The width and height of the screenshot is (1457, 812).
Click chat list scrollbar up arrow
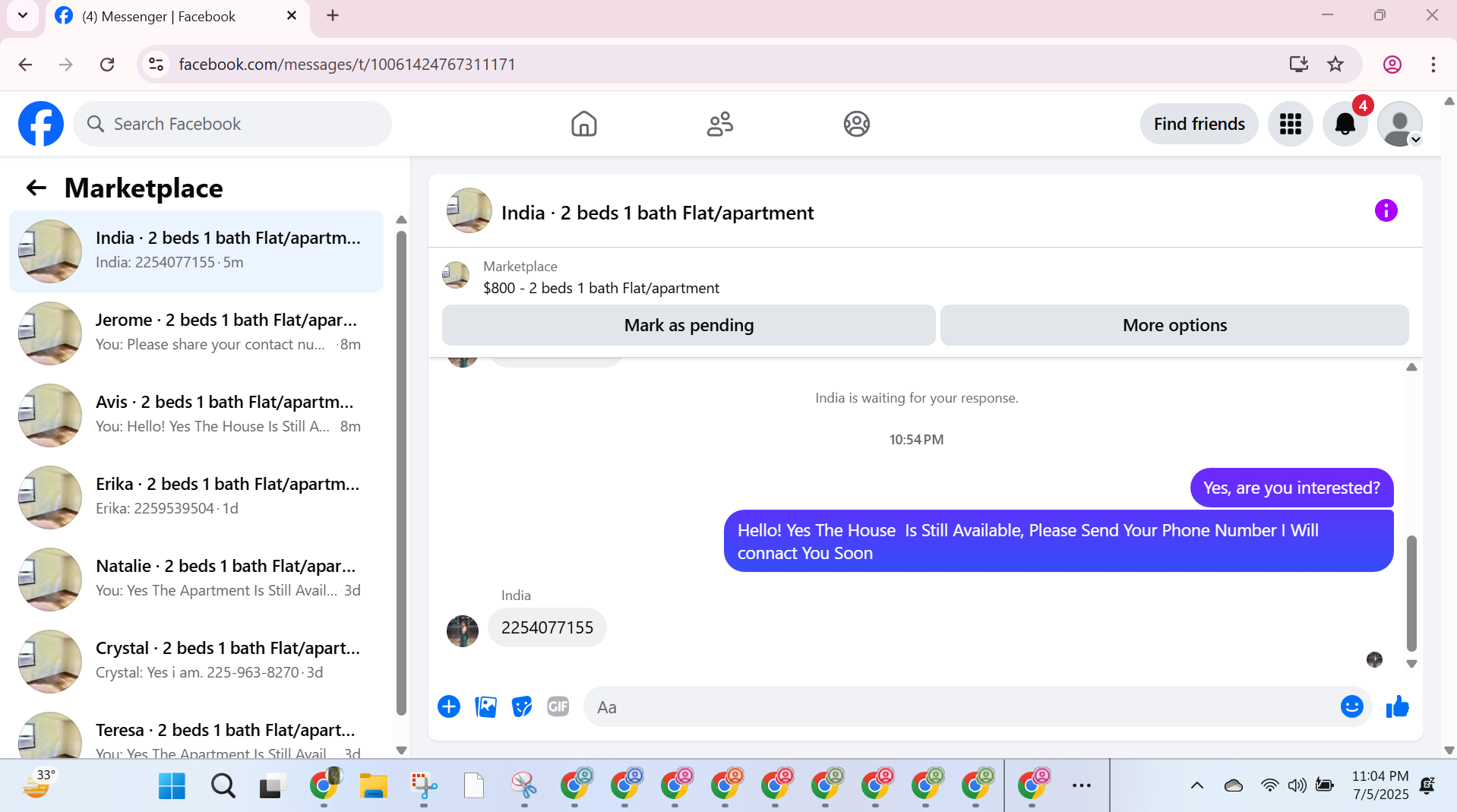point(401,220)
